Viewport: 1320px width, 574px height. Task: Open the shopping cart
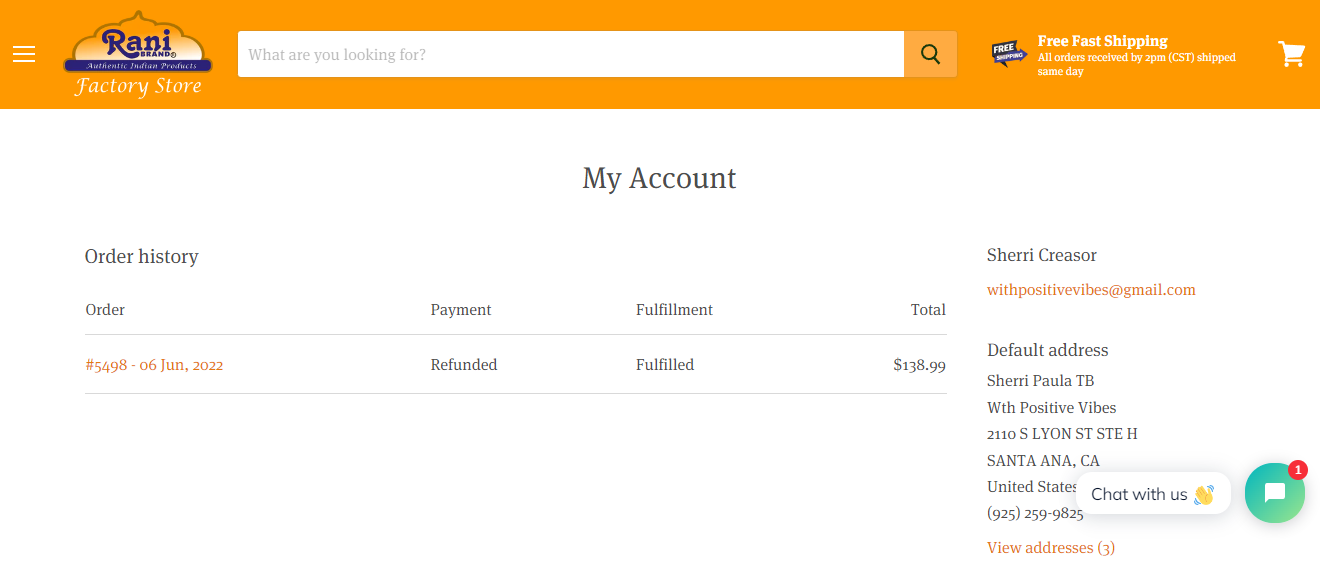click(x=1292, y=54)
